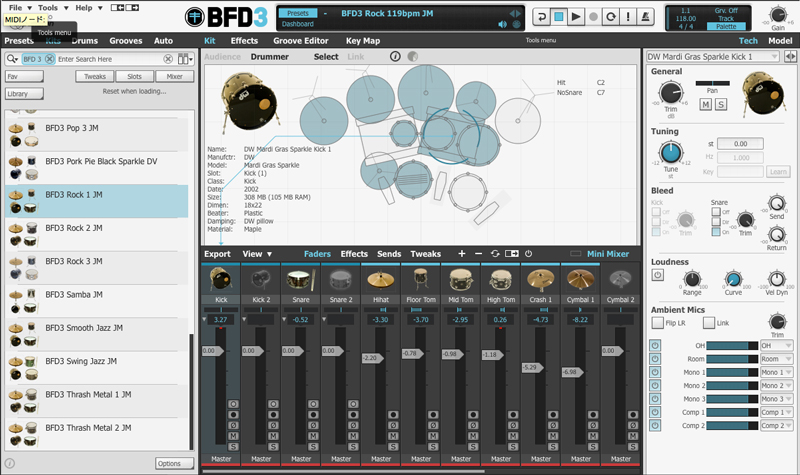
Task: Click the Floor Tom channel icon
Action: click(421, 280)
